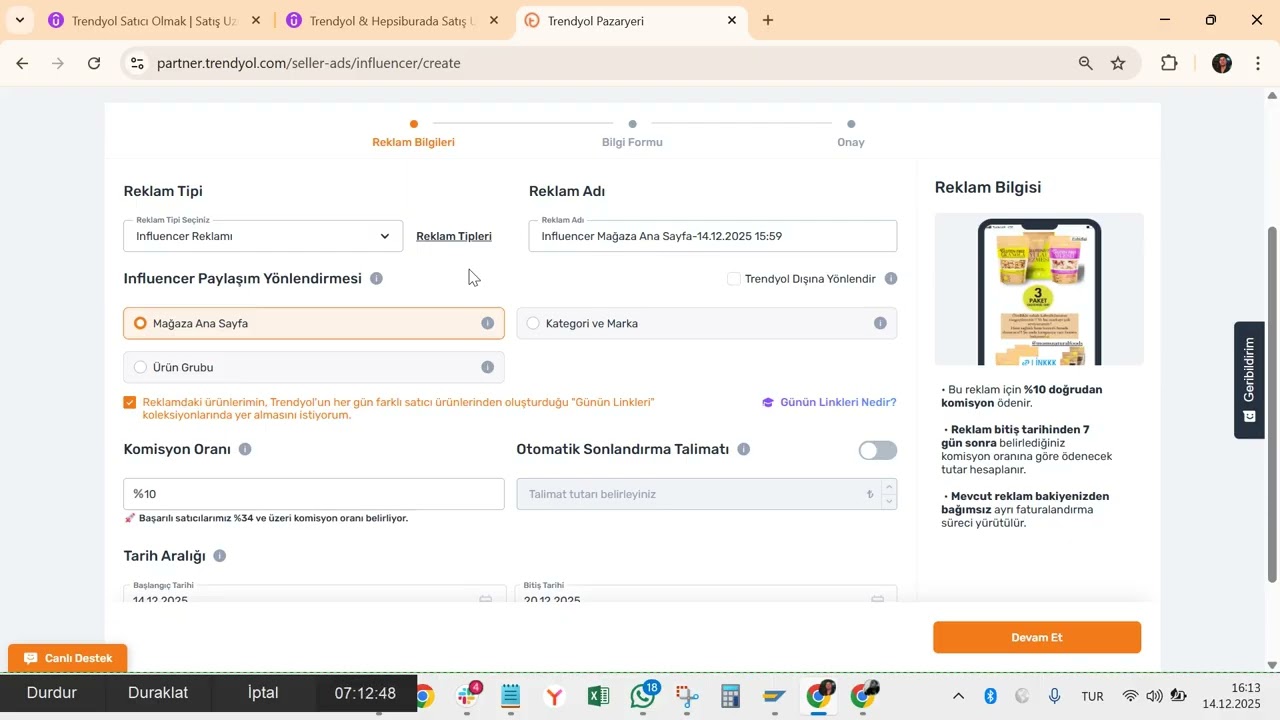The image size is (1280, 720).
Task: Click info icon beside Komisyon Oranı
Action: (245, 449)
